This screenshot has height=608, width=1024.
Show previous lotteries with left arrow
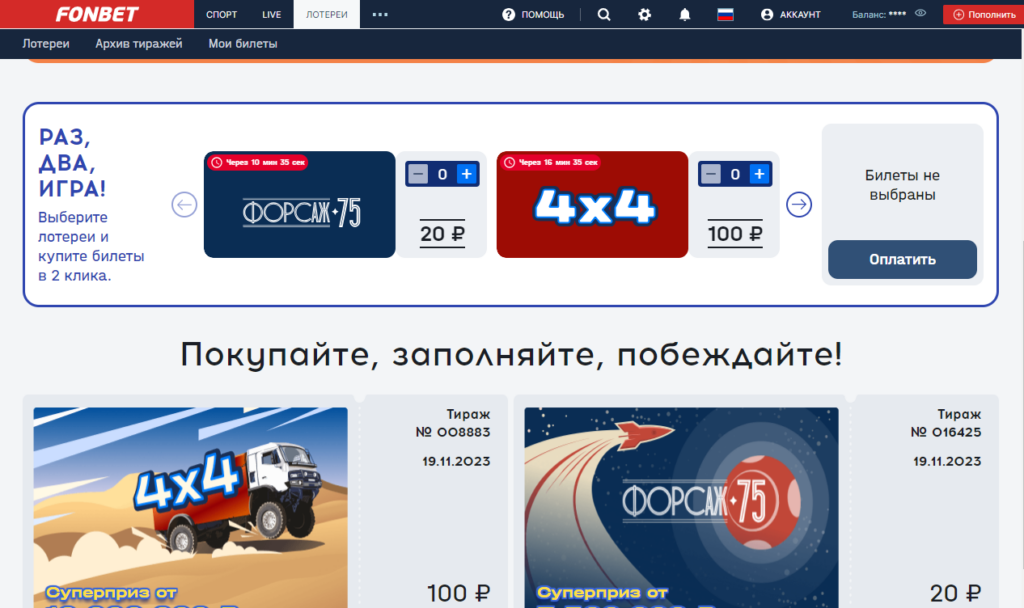point(184,204)
